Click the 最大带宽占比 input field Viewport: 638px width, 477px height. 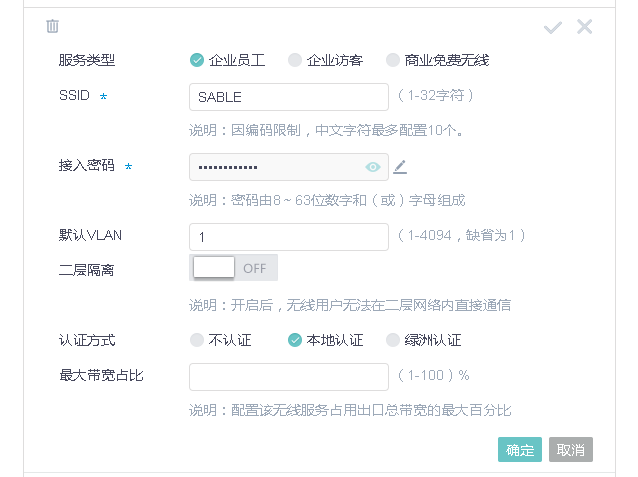click(288, 377)
